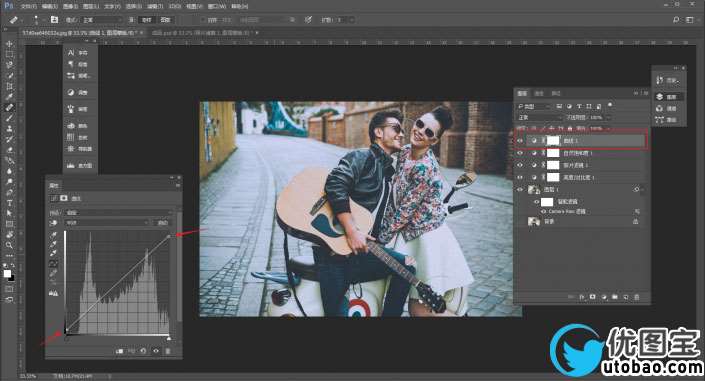Viewport: 705px width, 381px height.
Task: Delete layer using Layers panel trash icon
Action: click(637, 297)
